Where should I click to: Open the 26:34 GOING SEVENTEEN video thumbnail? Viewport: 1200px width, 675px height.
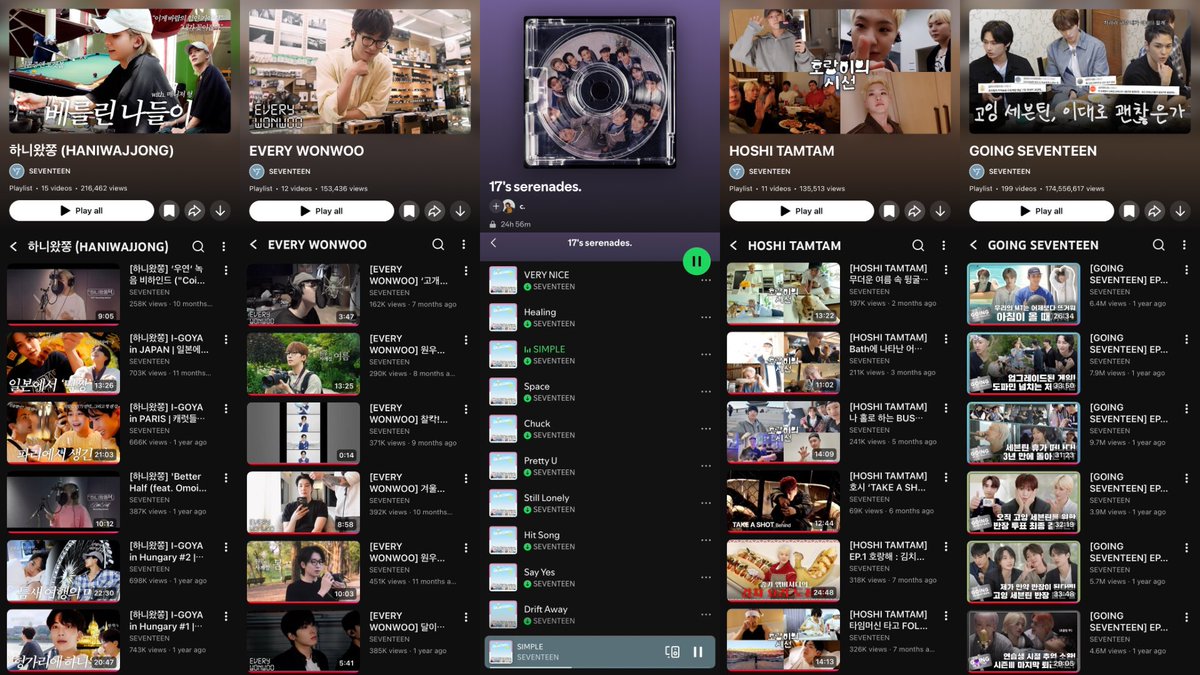[x=1023, y=294]
